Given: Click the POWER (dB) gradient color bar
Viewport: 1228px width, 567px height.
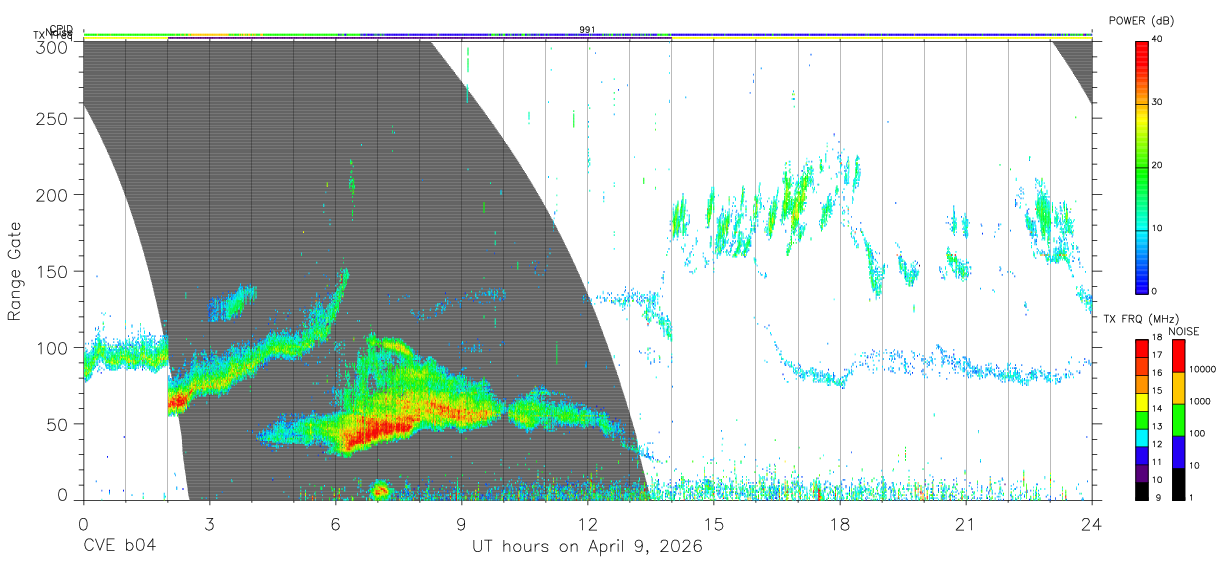Looking at the screenshot, I should click(x=1142, y=166).
